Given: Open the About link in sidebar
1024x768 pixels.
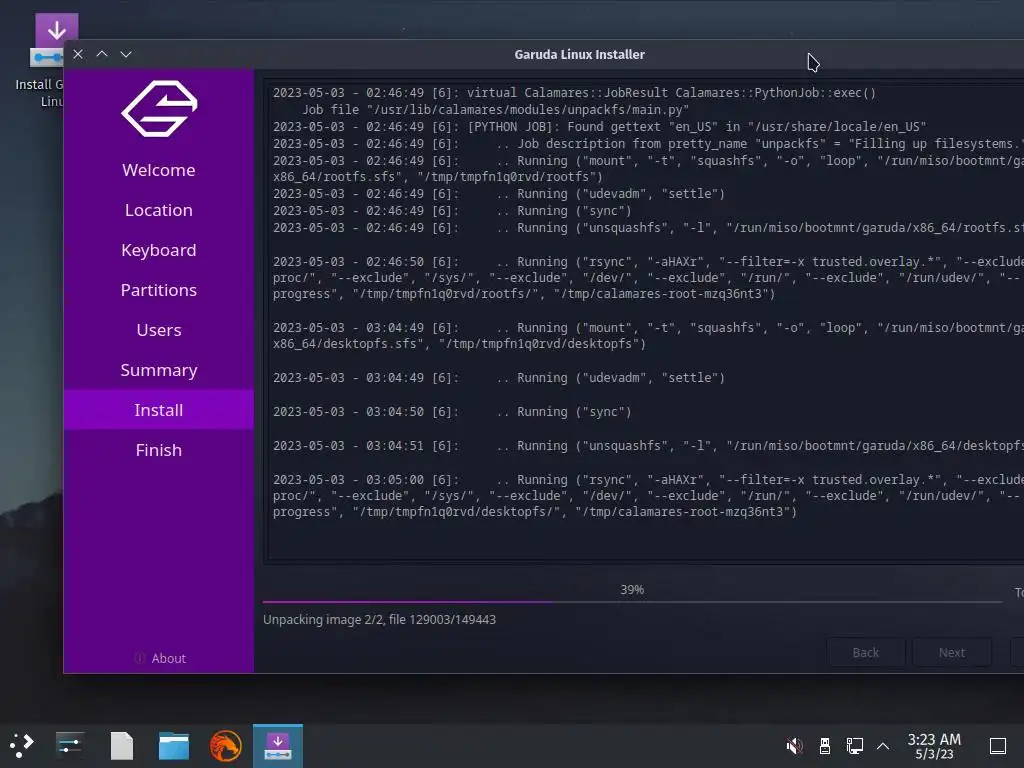Looking at the screenshot, I should tap(160, 658).
